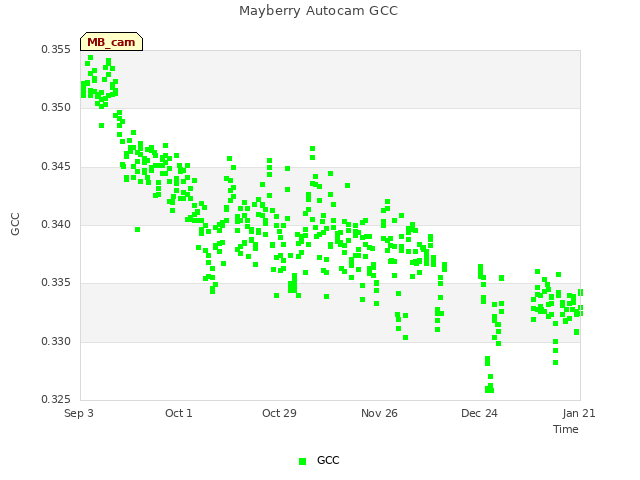Click the 0.325 y-axis tick label
This screenshot has width=640, height=480.
coord(56,400)
